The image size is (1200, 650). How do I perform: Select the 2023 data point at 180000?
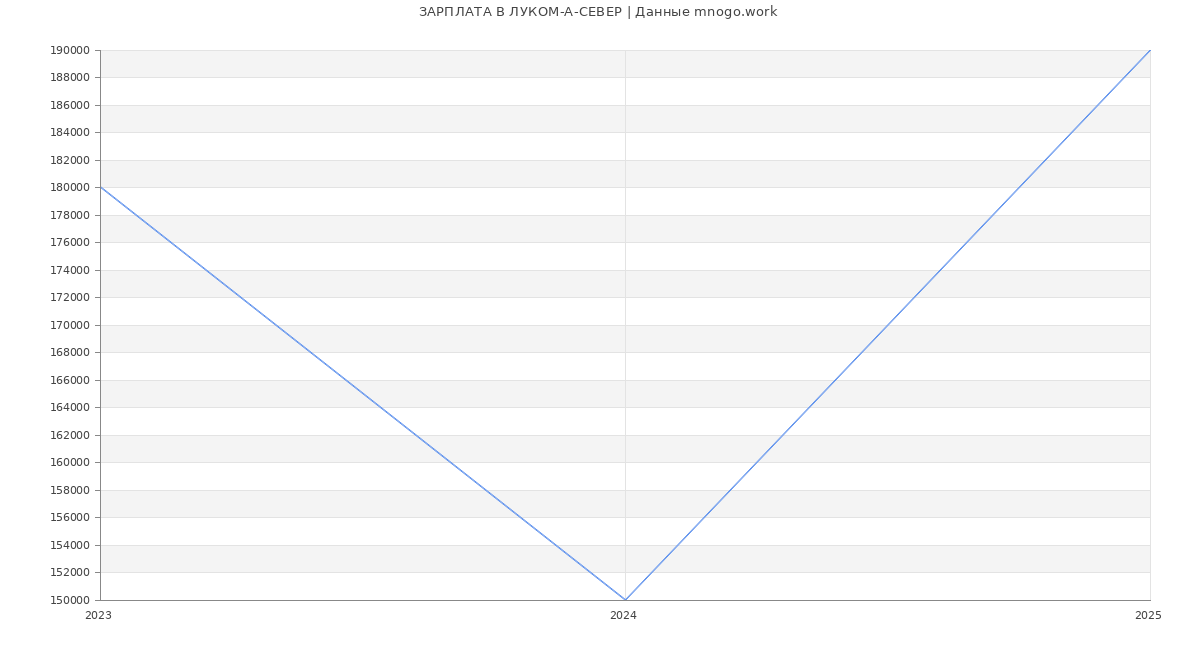[x=100, y=187]
